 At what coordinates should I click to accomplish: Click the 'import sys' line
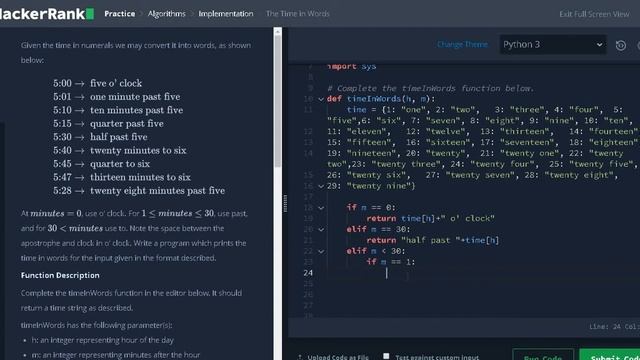pyautogui.click(x=351, y=66)
